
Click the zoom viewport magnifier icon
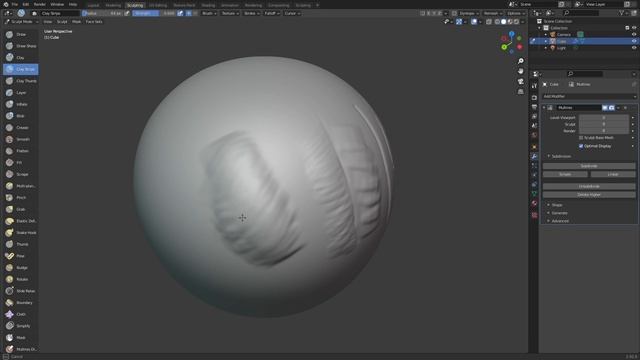pos(520,61)
